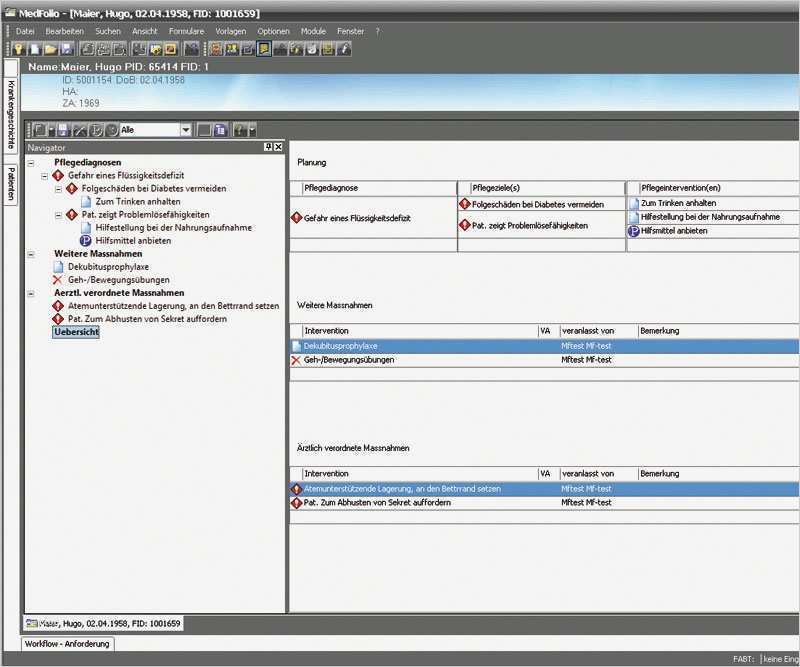800x667 pixels.
Task: Click the blue P icon beside Hilfsmittel anbieten in Navigator
Action: tap(85, 241)
